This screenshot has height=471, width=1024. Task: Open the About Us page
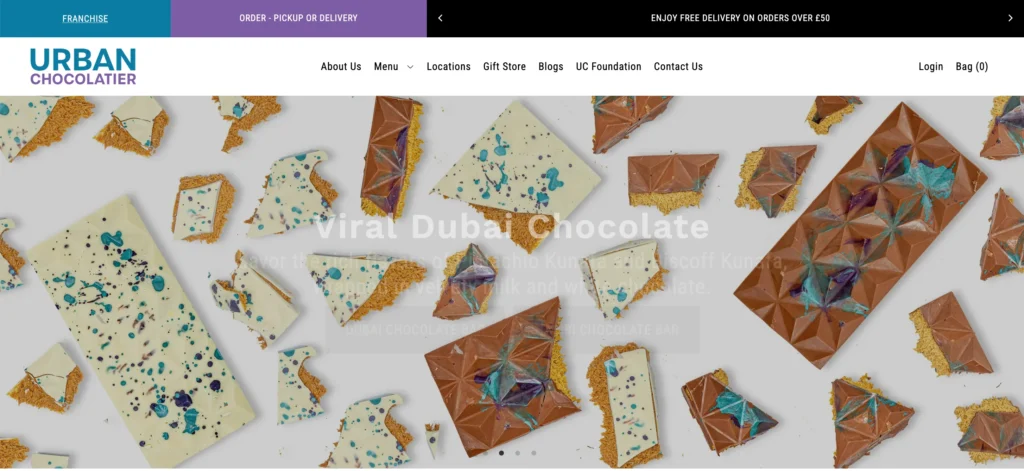coord(341,67)
